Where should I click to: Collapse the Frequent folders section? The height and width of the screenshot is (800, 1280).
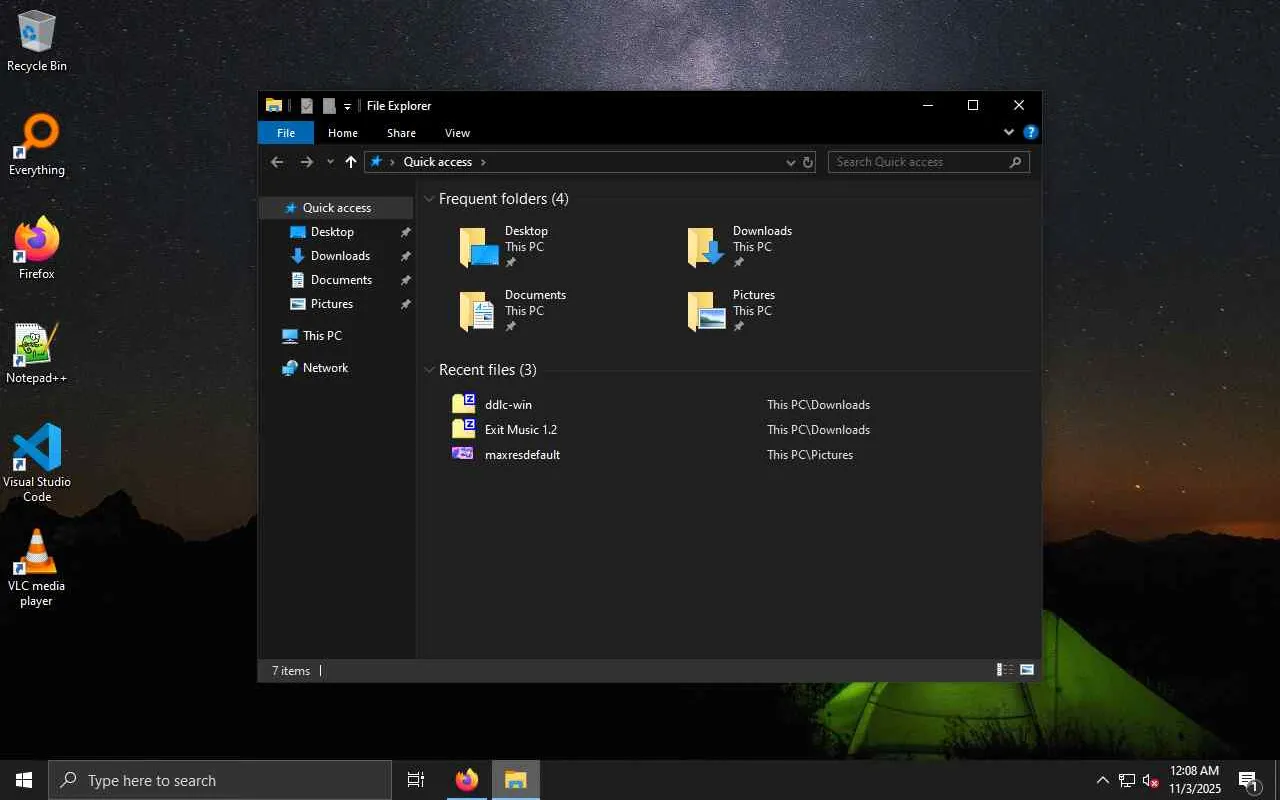tap(429, 199)
